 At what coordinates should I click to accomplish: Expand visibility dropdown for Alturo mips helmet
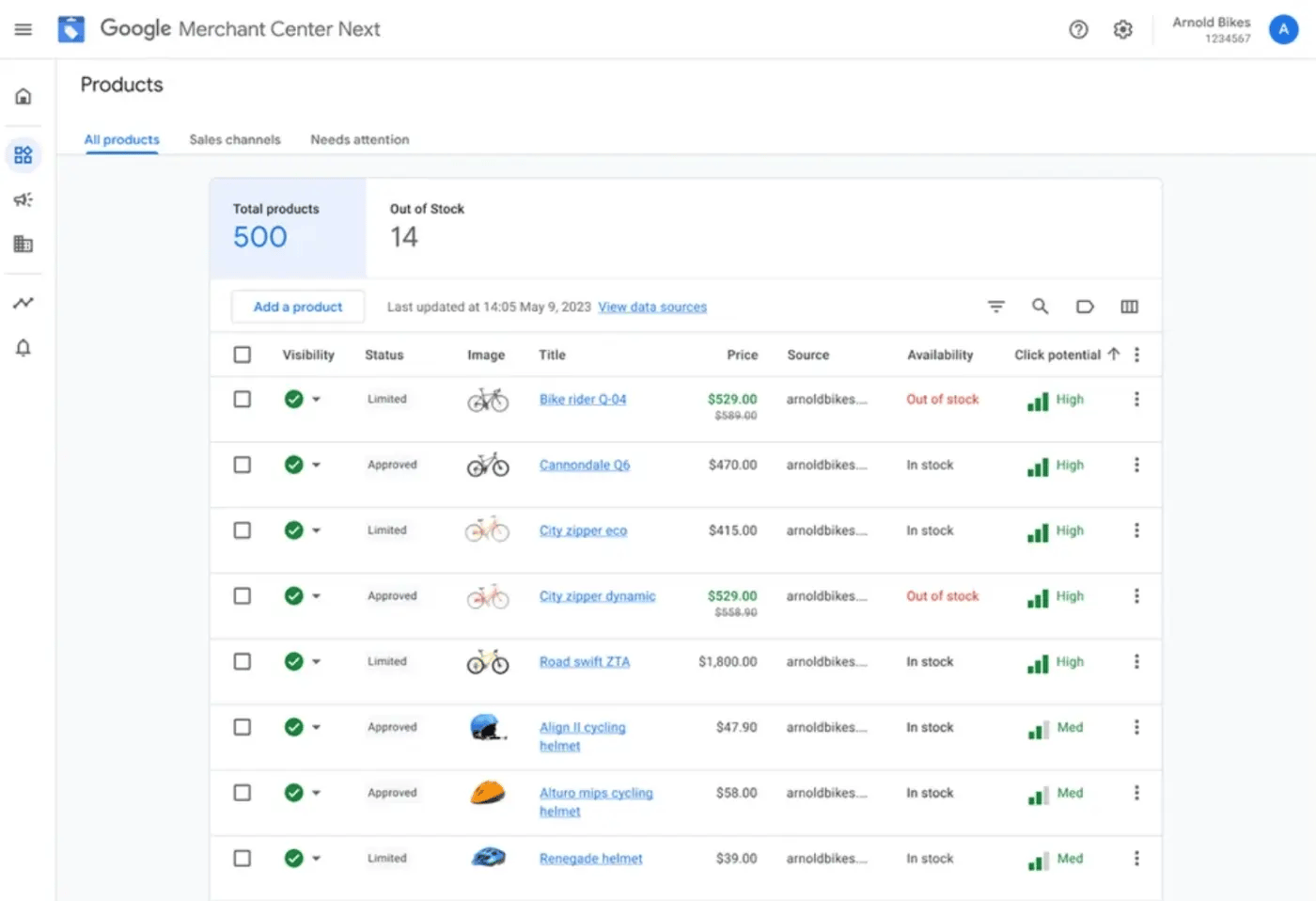click(x=316, y=793)
